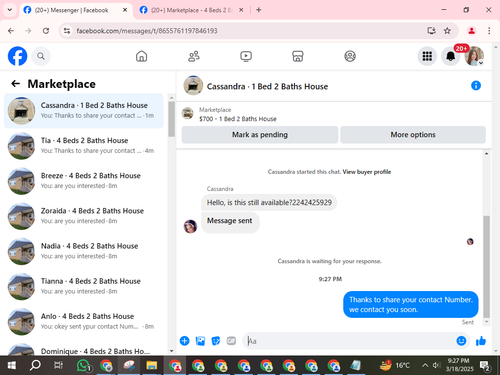Image resolution: width=500 pixels, height=375 pixels.
Task: Open the Nadia 4 Beds 2 Baths chat
Action: tap(84, 251)
